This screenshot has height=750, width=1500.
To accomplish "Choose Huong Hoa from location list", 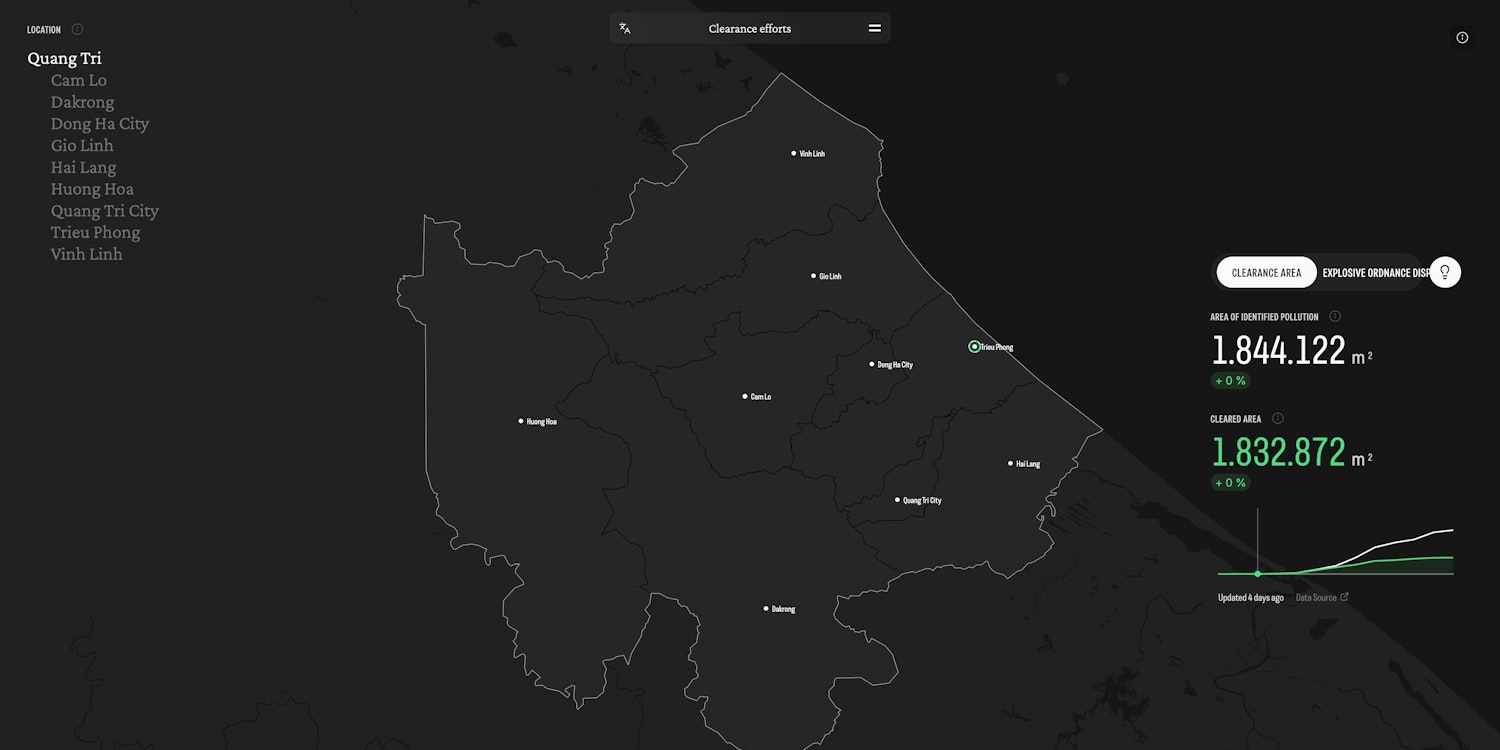I will tap(92, 189).
